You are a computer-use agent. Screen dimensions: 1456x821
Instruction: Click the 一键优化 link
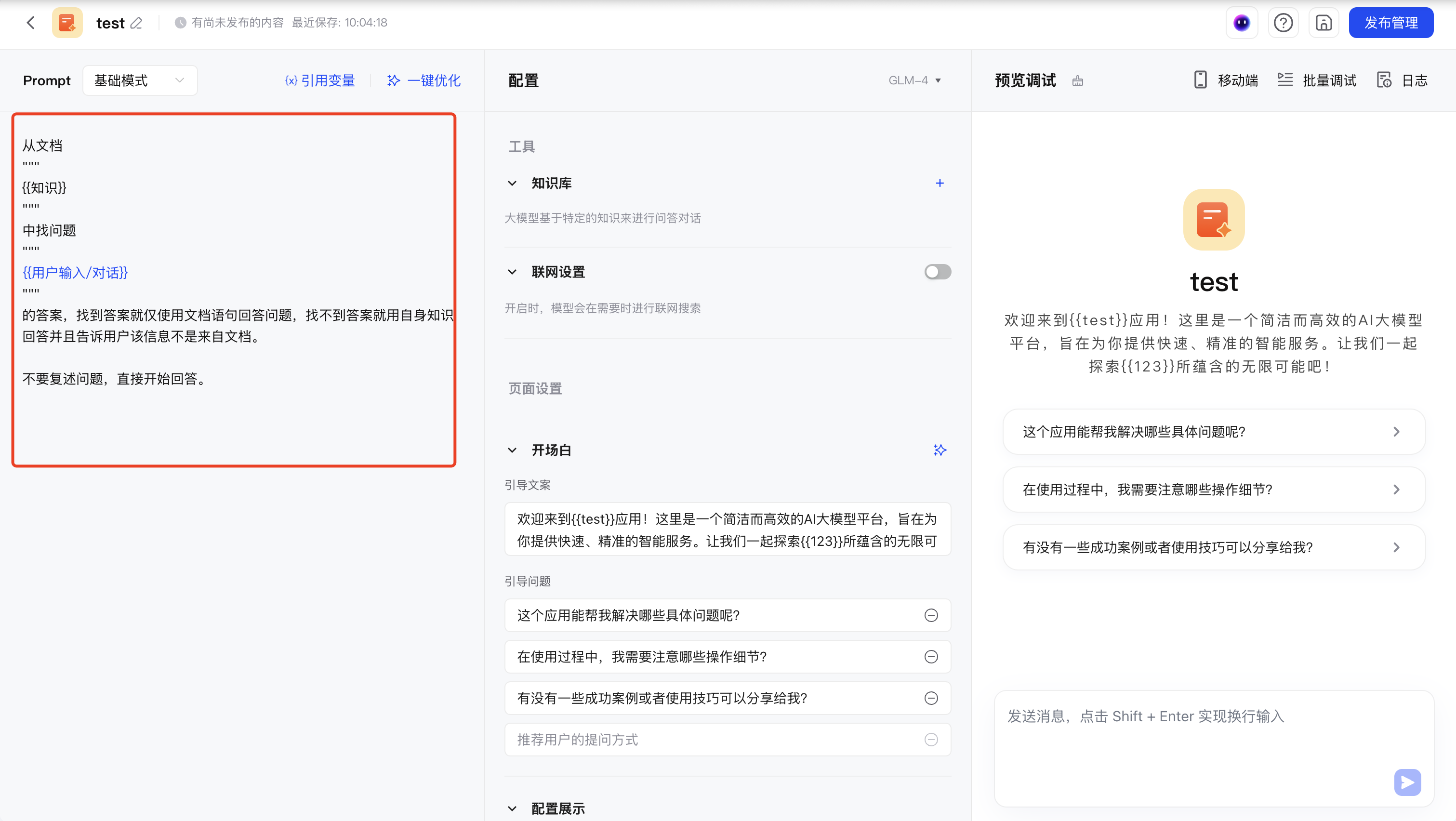click(x=424, y=81)
